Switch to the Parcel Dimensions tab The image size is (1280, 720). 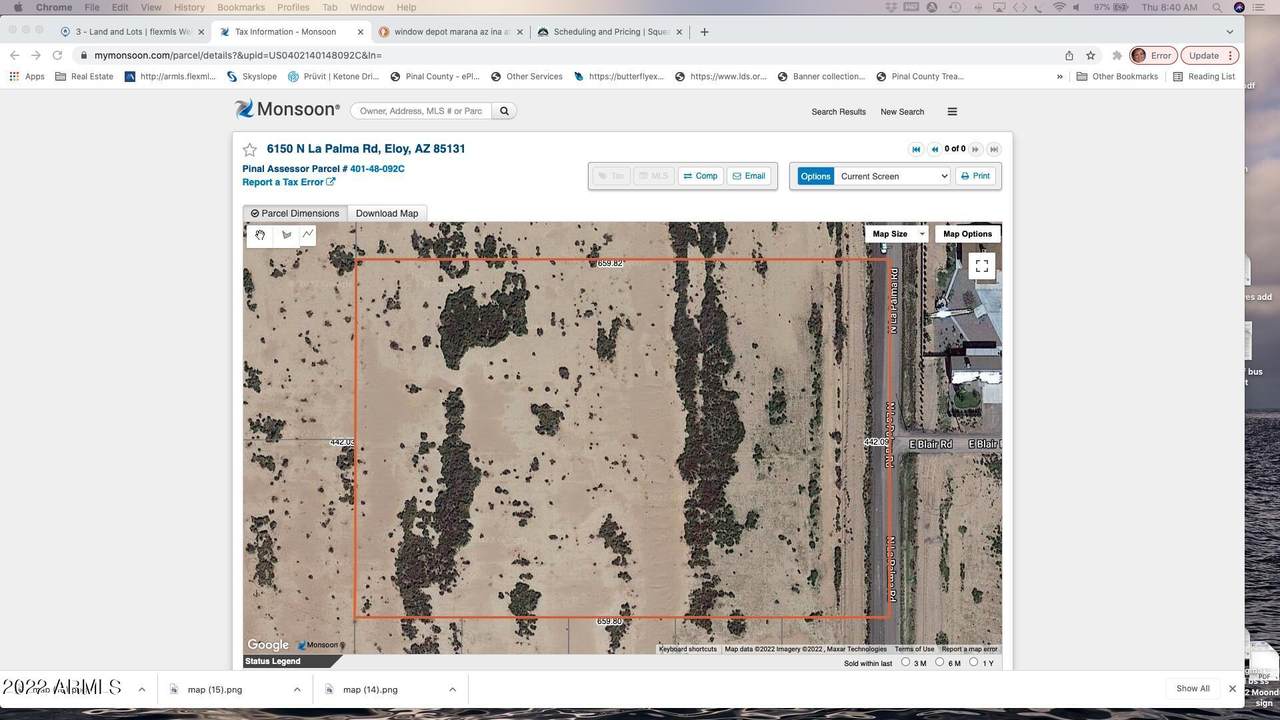point(295,213)
